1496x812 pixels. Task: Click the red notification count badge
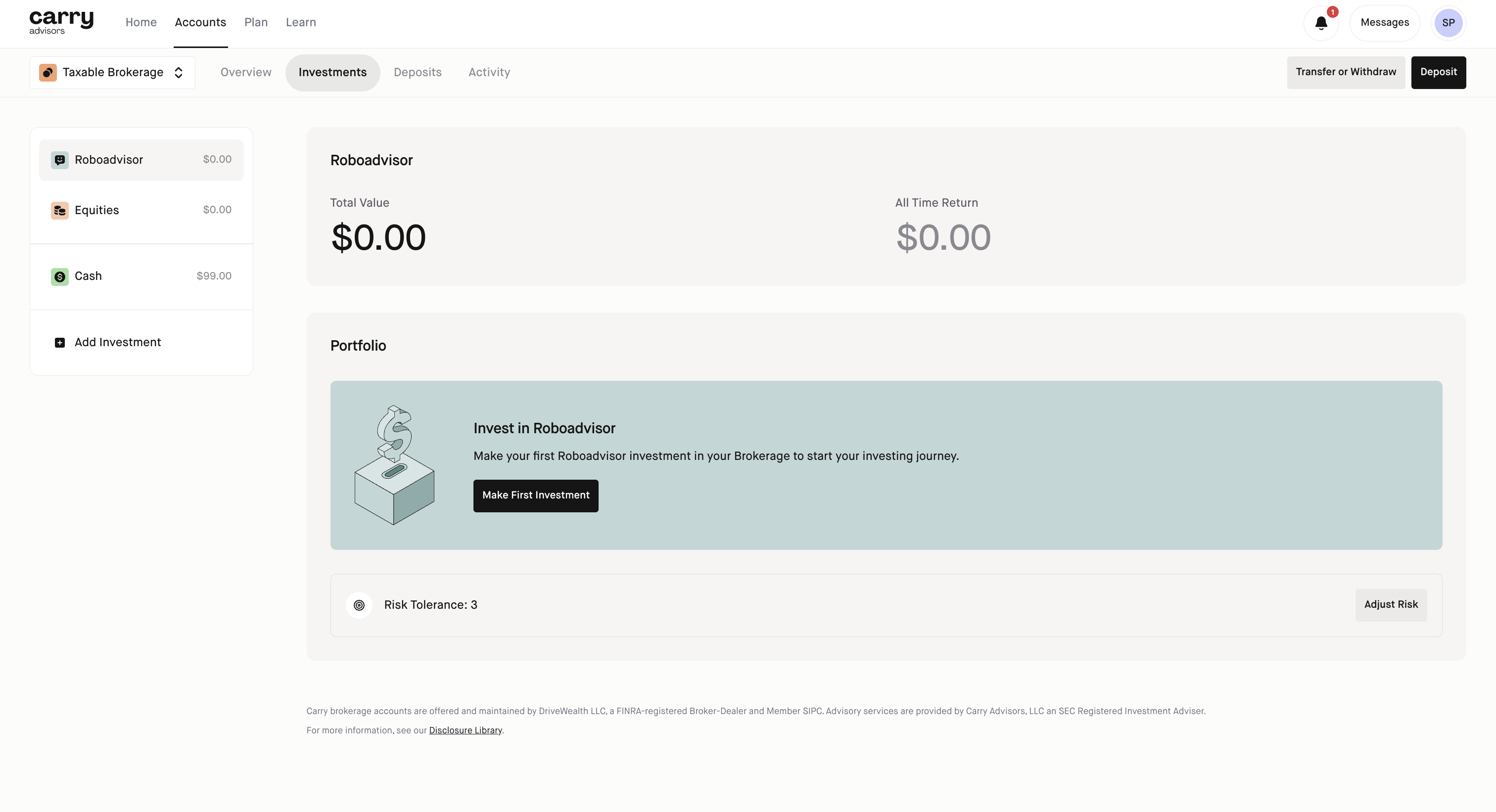point(1332,12)
